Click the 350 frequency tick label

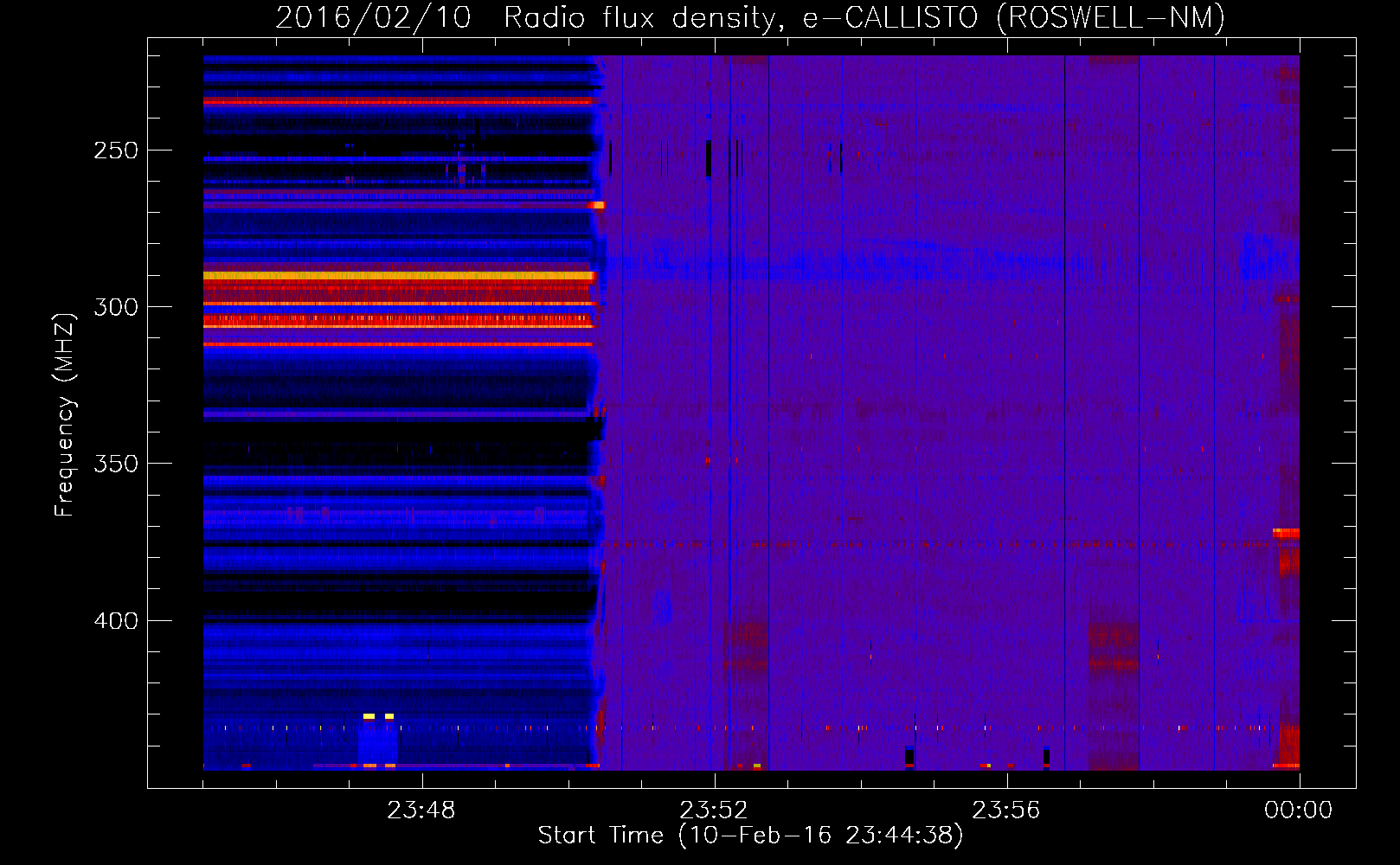[116, 464]
